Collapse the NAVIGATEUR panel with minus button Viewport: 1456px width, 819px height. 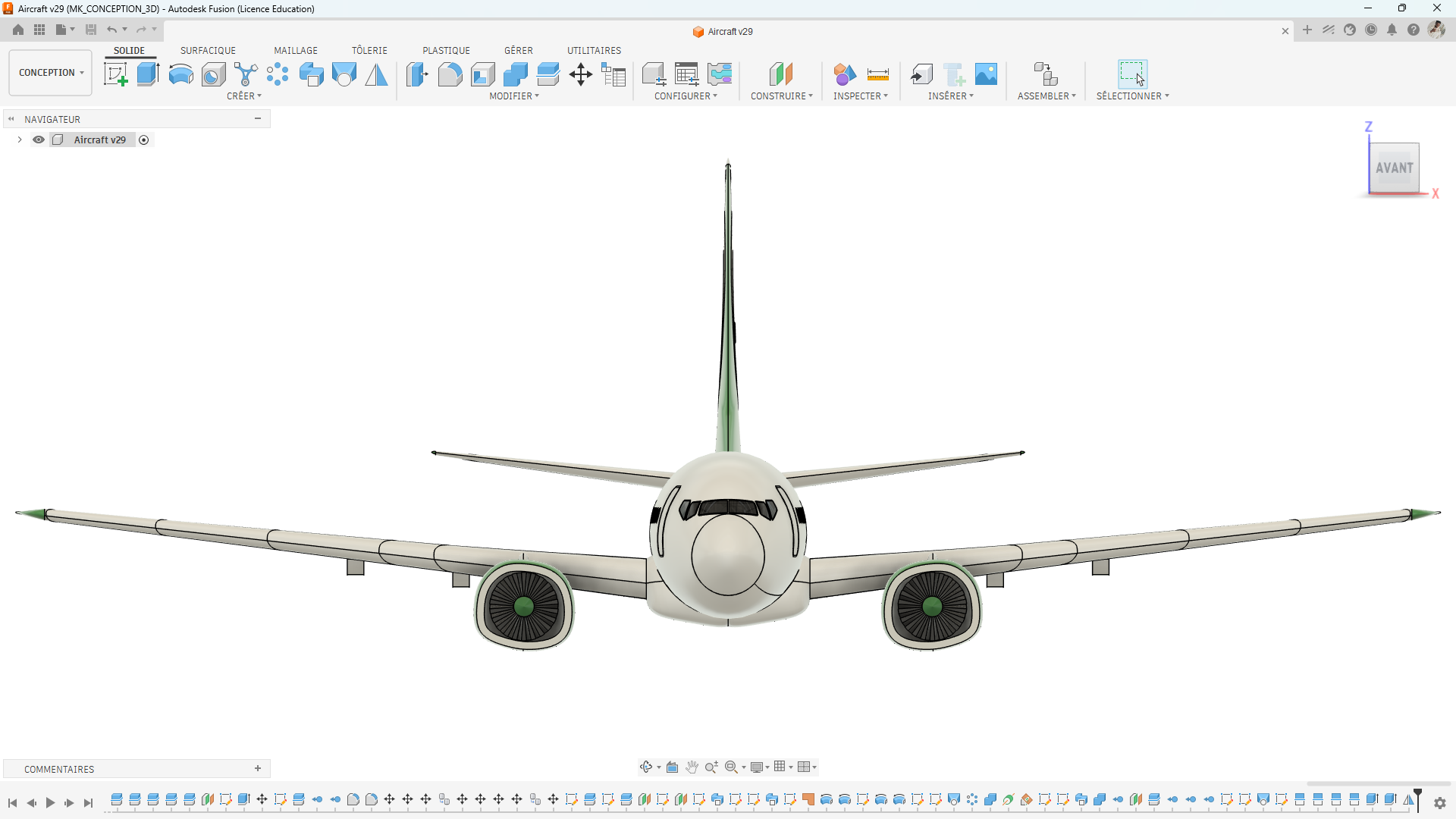[x=258, y=119]
